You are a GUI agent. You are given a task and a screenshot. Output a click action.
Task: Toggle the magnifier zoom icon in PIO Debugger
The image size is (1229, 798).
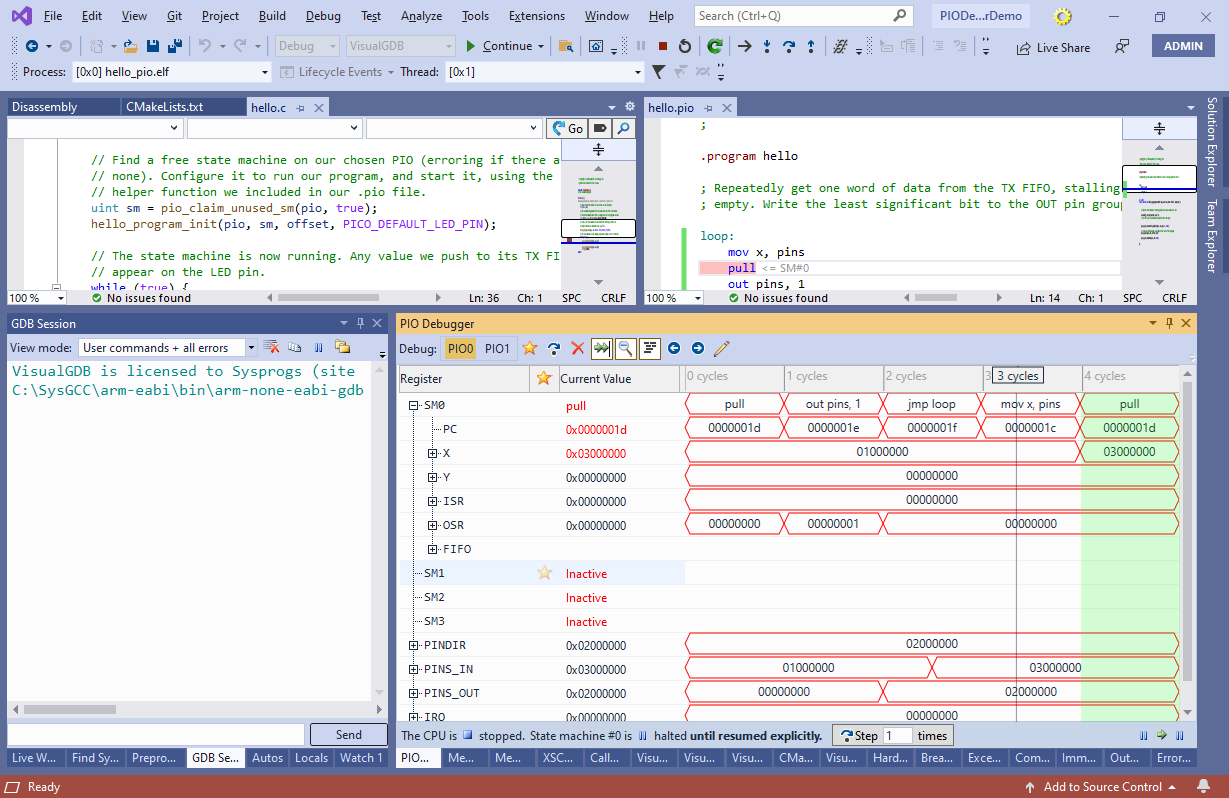point(625,348)
